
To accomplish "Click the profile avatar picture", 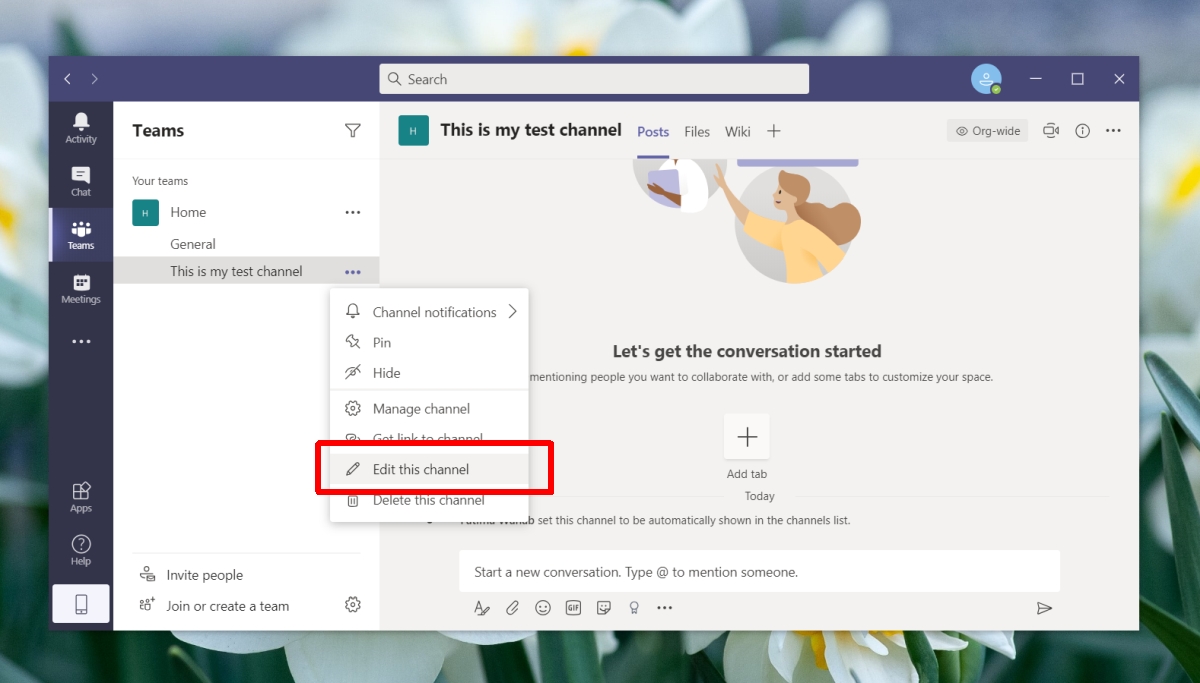I will coord(986,79).
